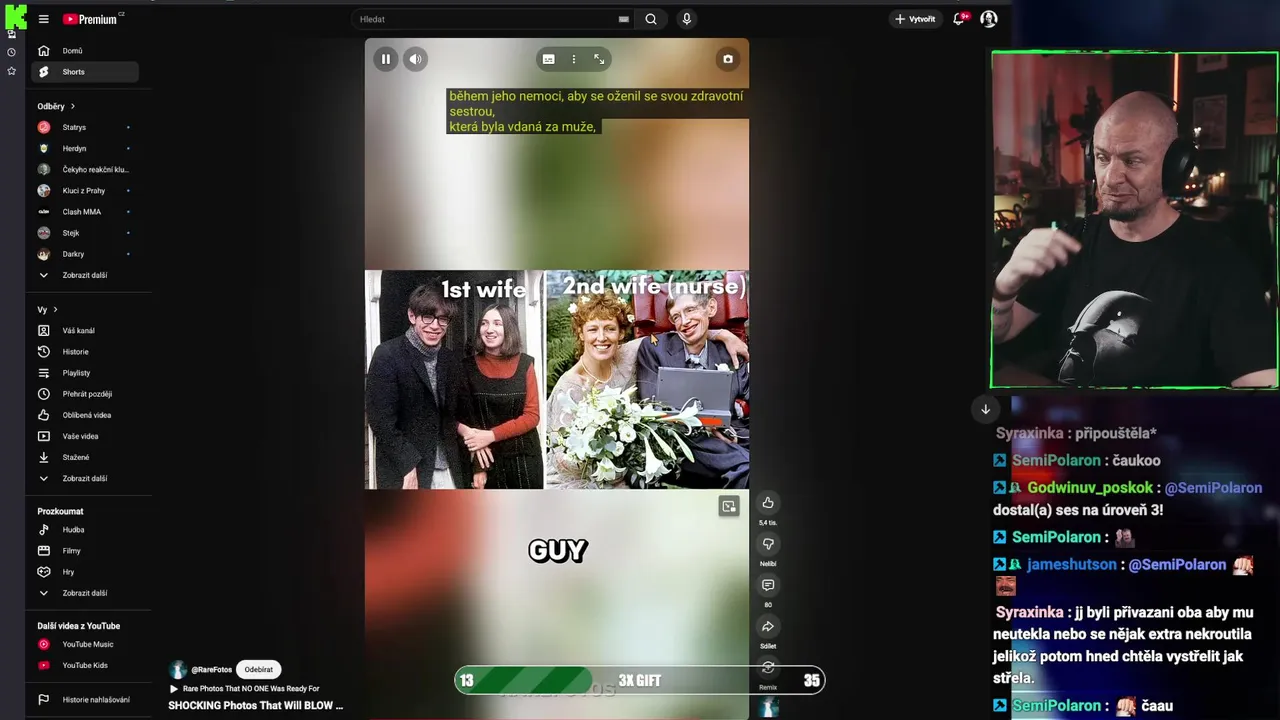
Task: Expand the Odběry section
Action: point(56,106)
